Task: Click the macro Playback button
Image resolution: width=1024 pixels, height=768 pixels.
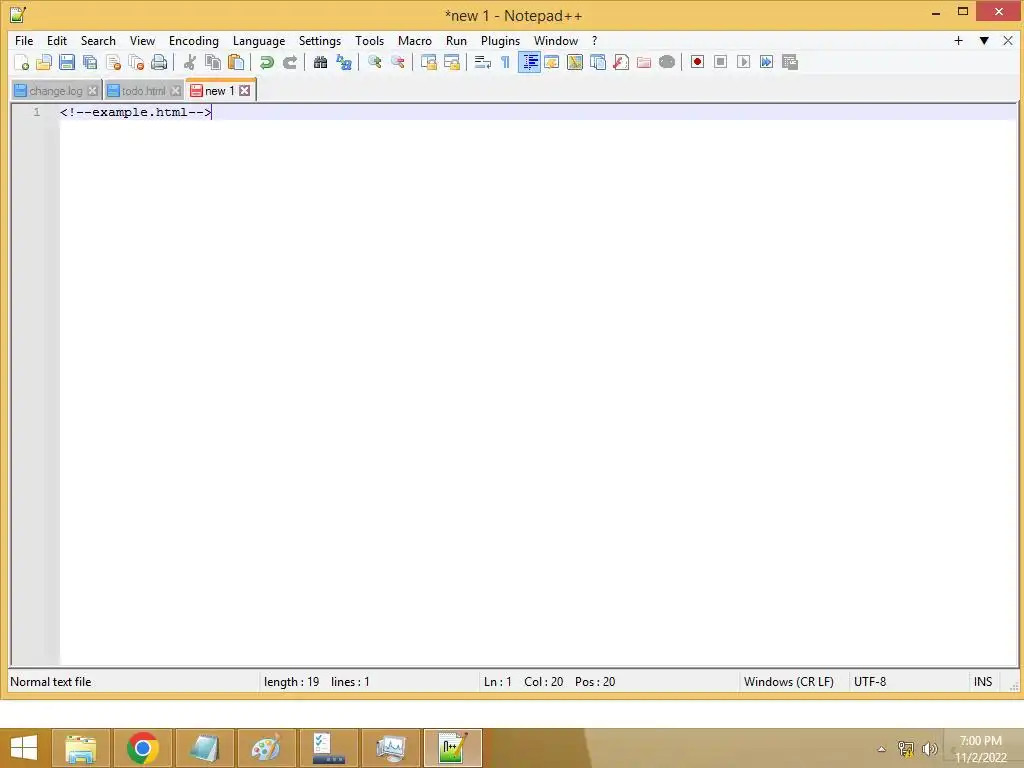Action: pos(743,62)
